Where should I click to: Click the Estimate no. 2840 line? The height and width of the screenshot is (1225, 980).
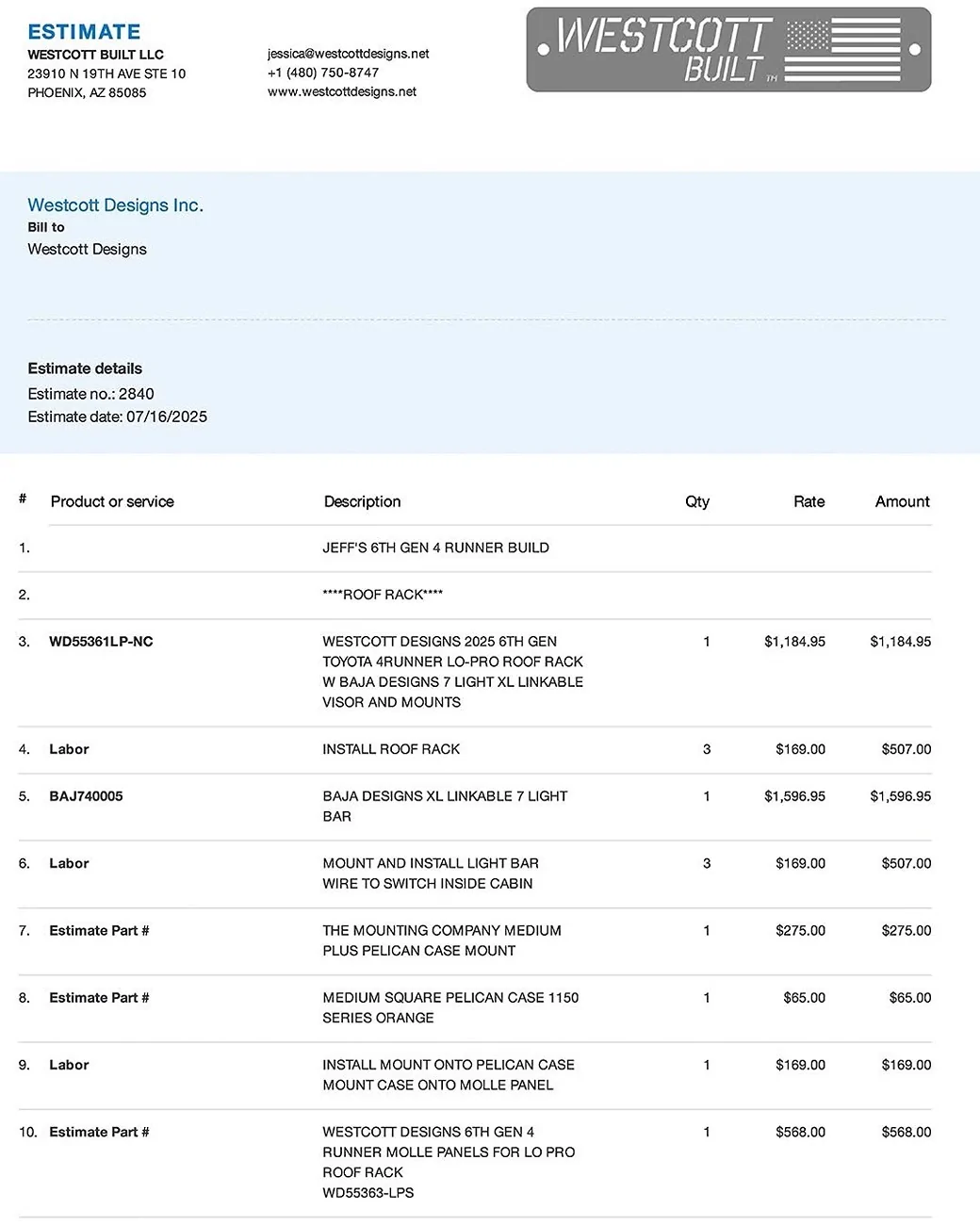point(90,394)
